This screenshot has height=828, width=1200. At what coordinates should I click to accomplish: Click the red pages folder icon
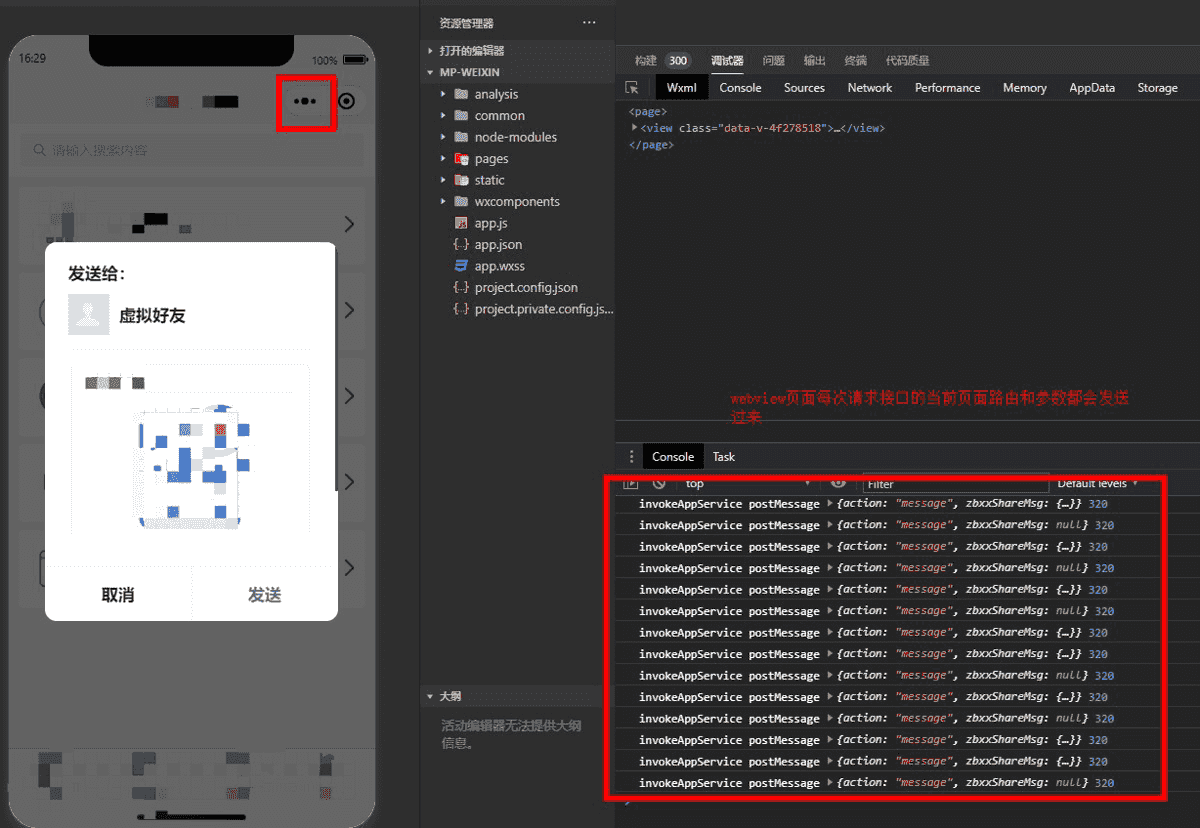[461, 158]
